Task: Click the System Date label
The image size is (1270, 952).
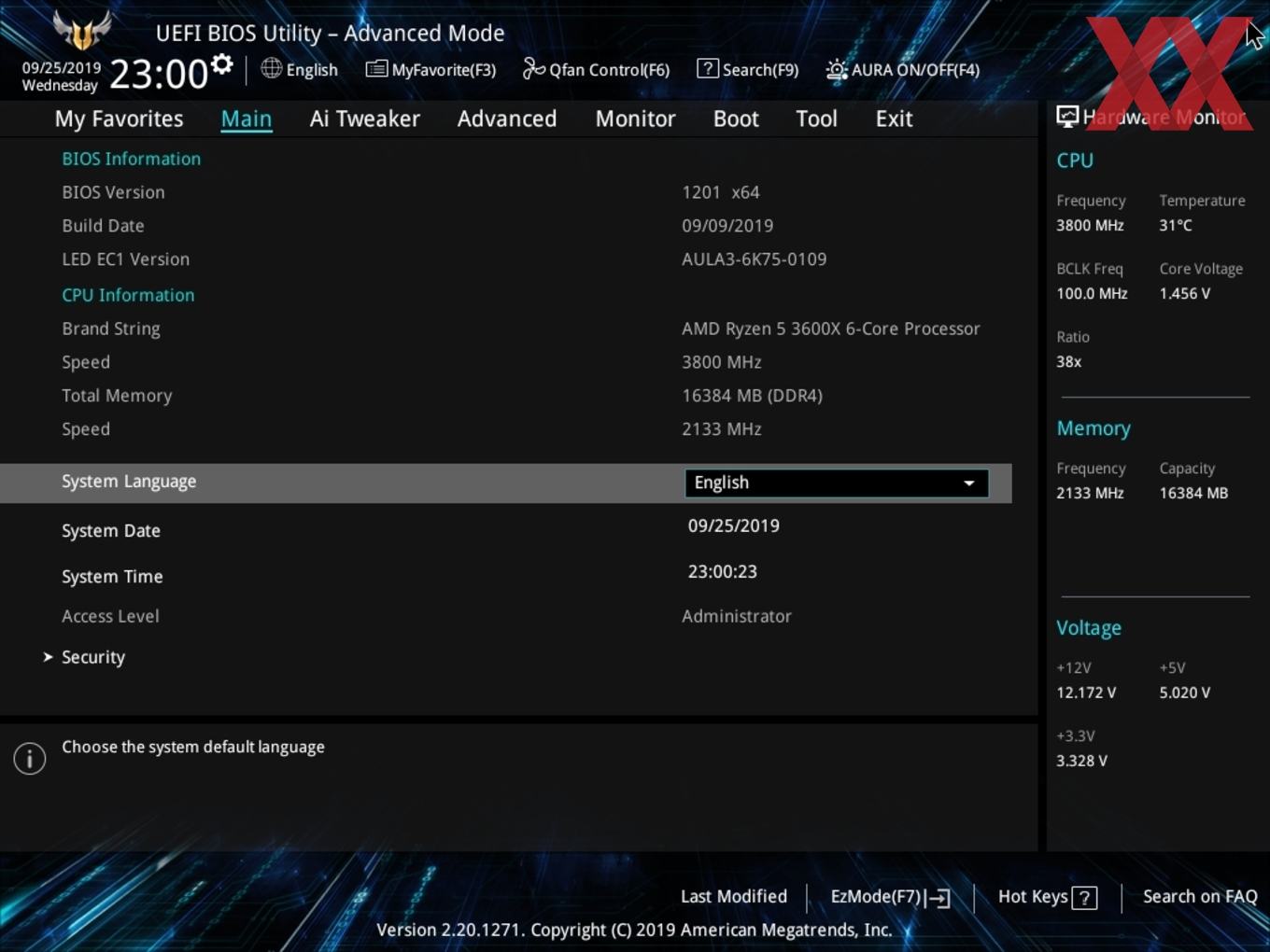Action: pyautogui.click(x=111, y=531)
